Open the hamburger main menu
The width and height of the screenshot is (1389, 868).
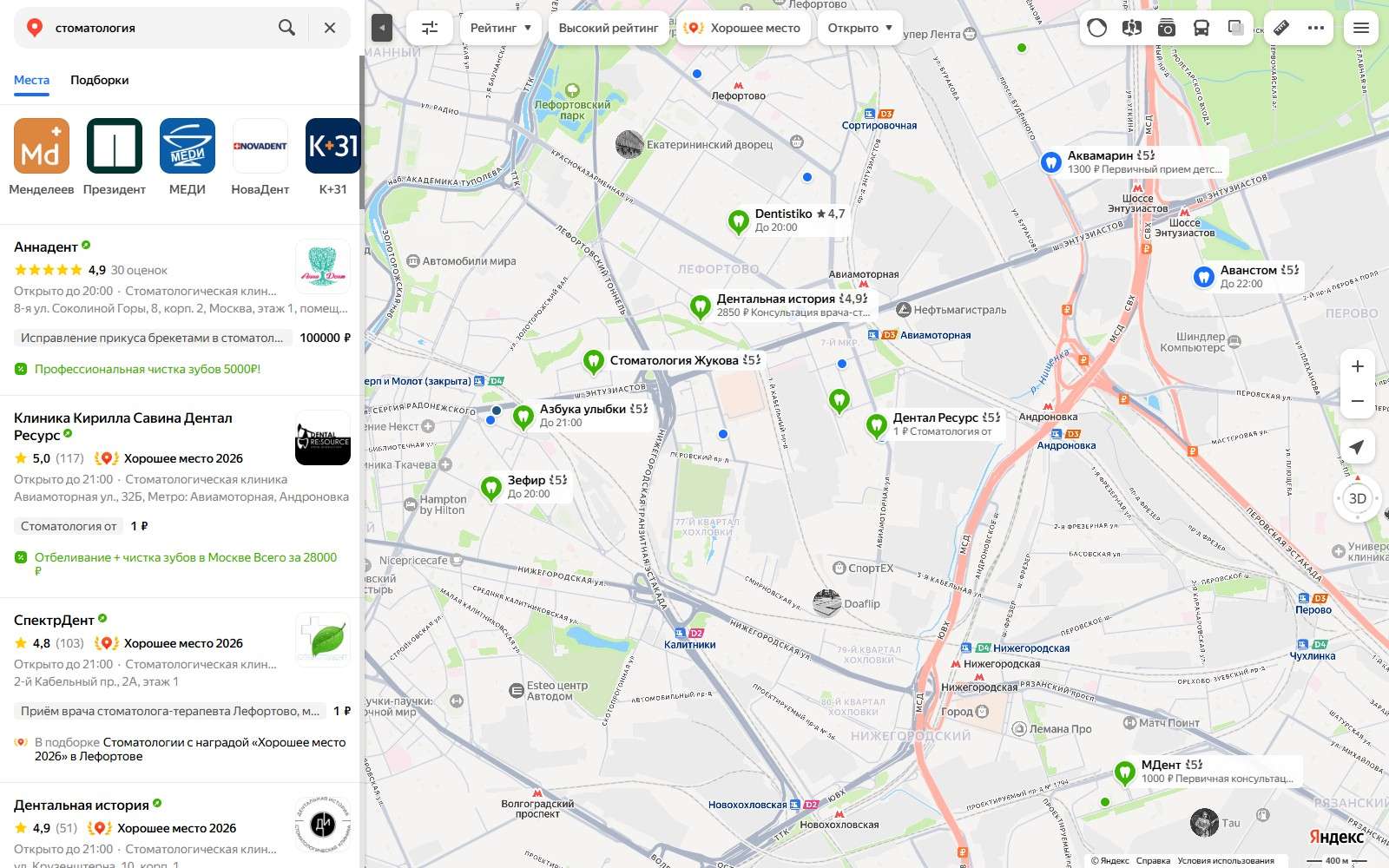[x=1361, y=28]
